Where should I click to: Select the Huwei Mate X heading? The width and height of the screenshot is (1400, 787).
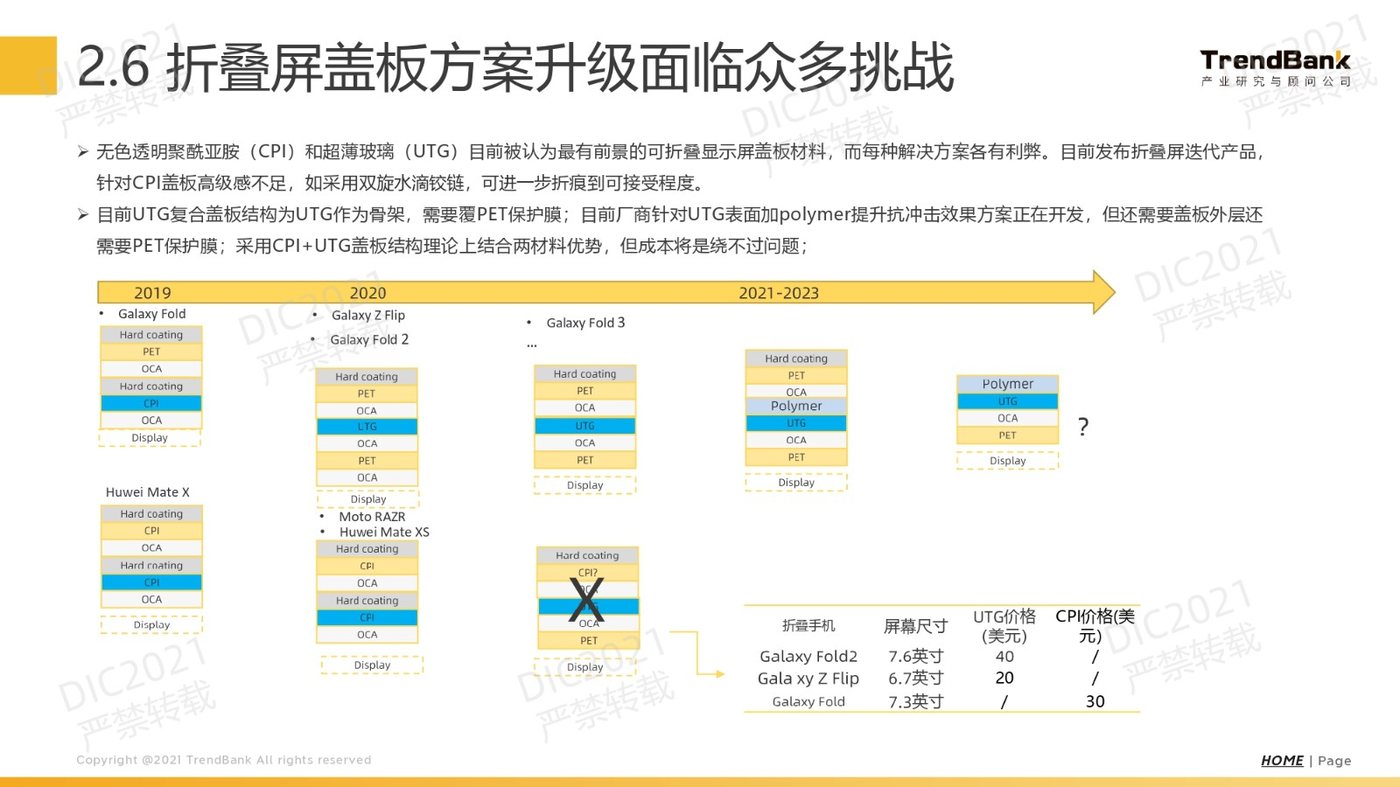coord(148,492)
